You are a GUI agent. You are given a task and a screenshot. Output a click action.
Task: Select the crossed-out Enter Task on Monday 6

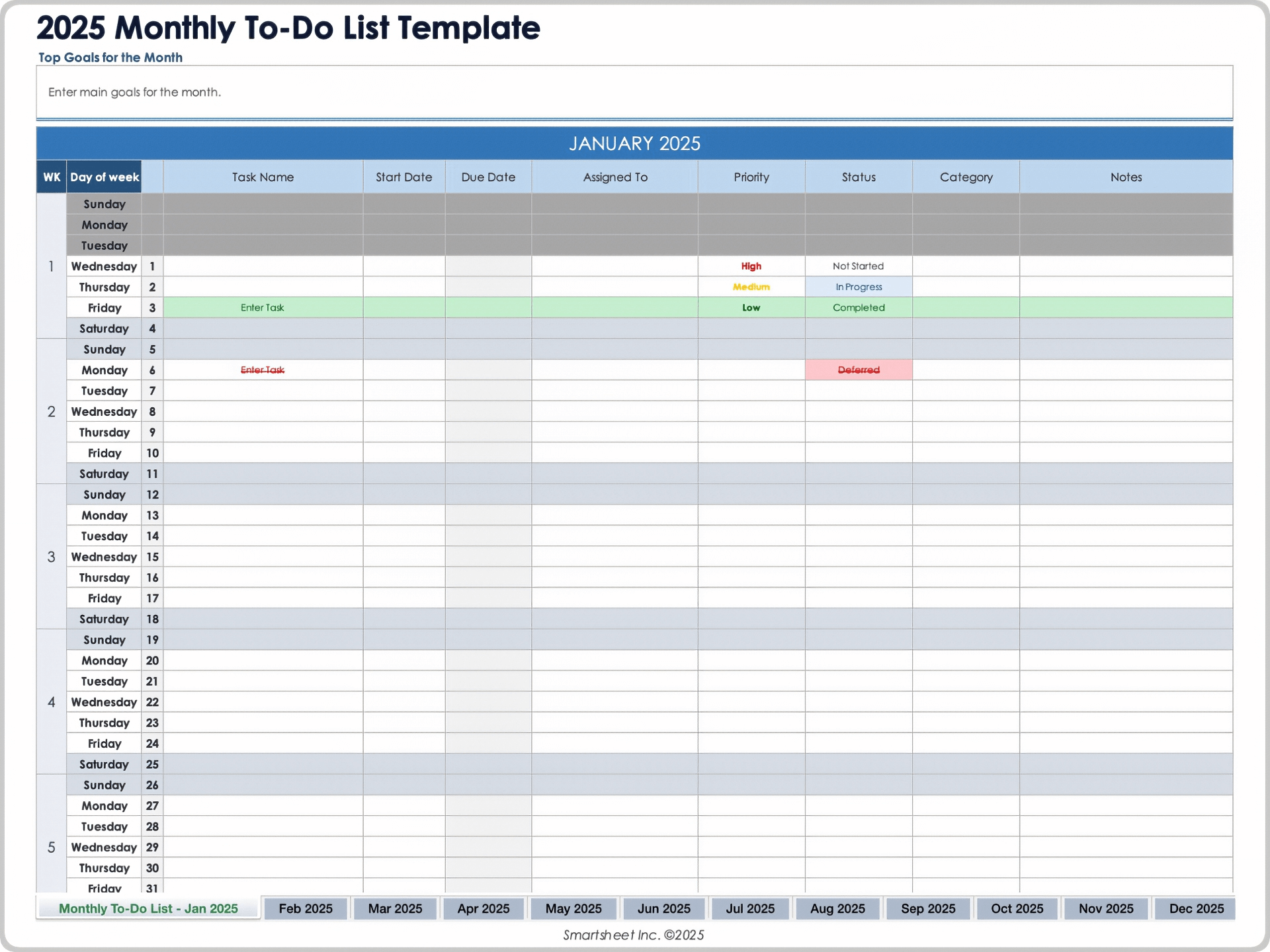pyautogui.click(x=262, y=370)
